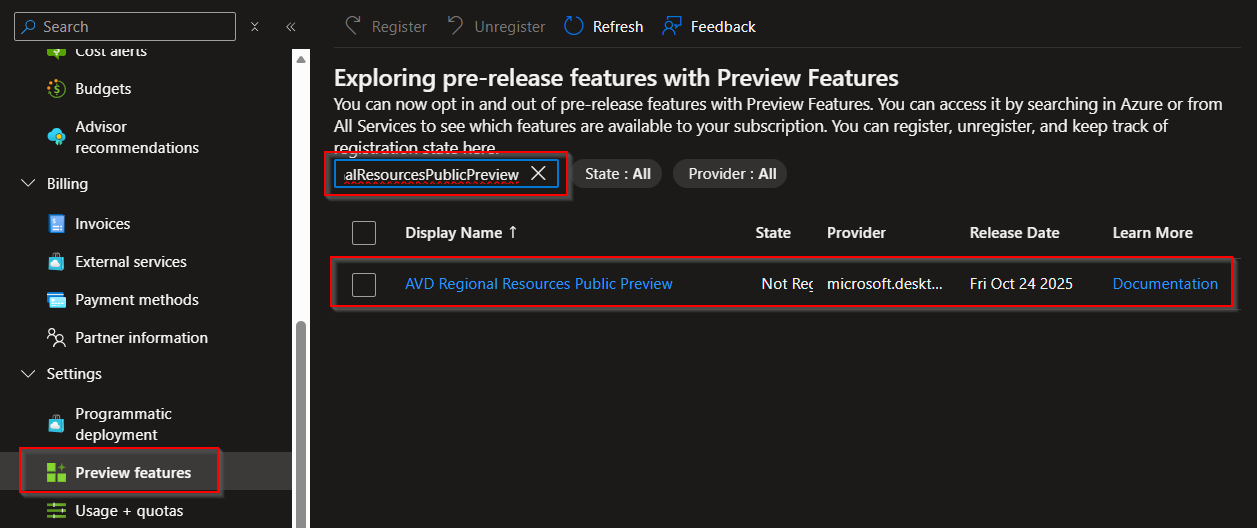
Task: Select Preview features menu item
Action: [x=133, y=473]
